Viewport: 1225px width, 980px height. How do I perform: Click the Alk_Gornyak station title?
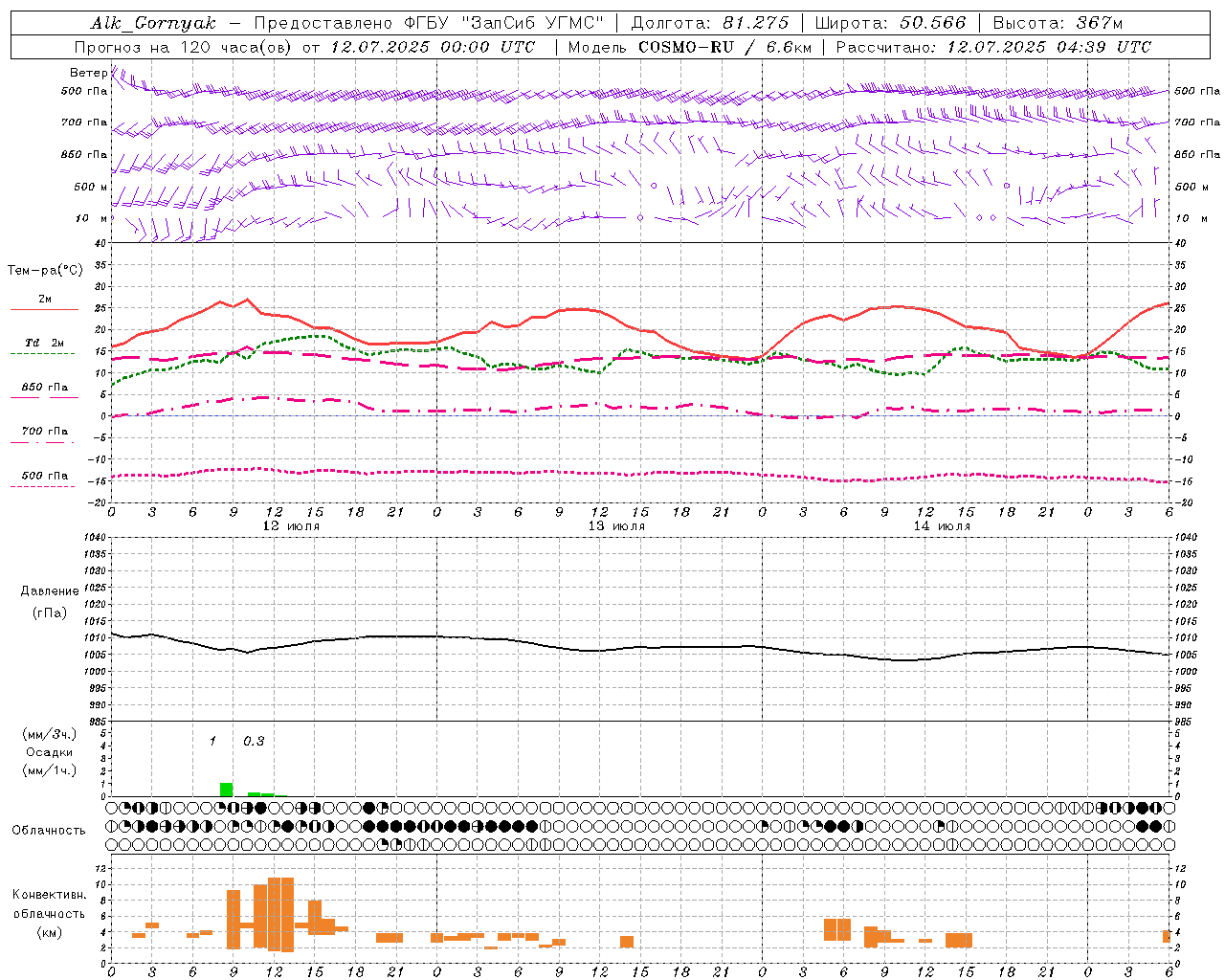(x=153, y=23)
